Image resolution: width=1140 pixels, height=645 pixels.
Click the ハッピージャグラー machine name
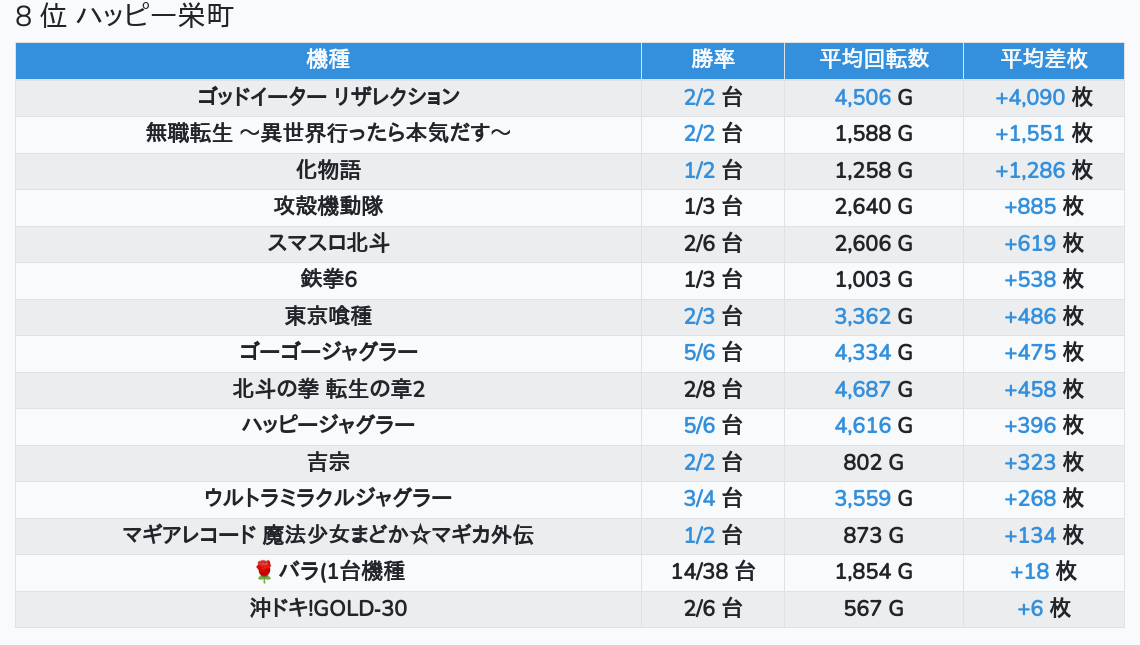tap(328, 425)
